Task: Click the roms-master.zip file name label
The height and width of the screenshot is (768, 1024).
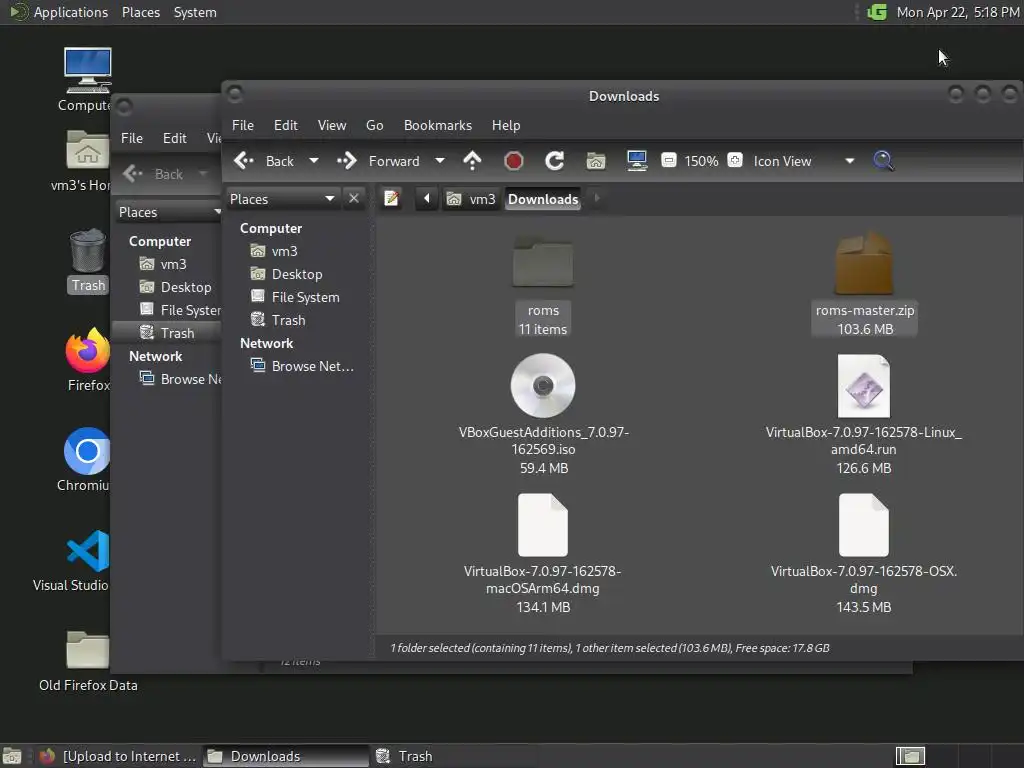Action: 865,310
